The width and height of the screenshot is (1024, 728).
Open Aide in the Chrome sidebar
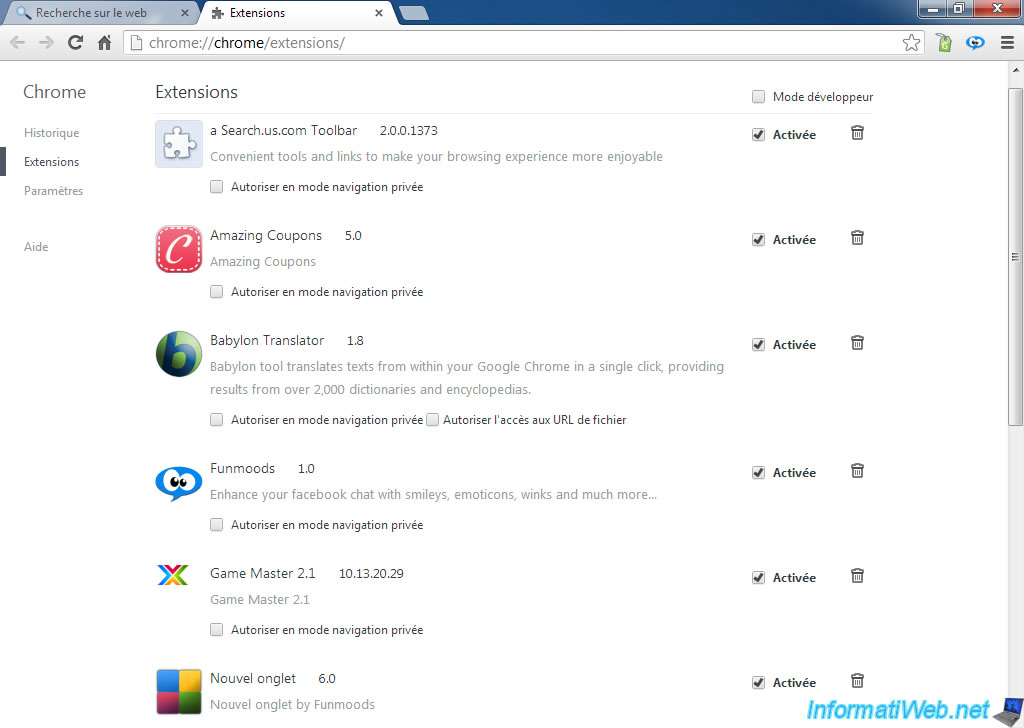coord(36,247)
